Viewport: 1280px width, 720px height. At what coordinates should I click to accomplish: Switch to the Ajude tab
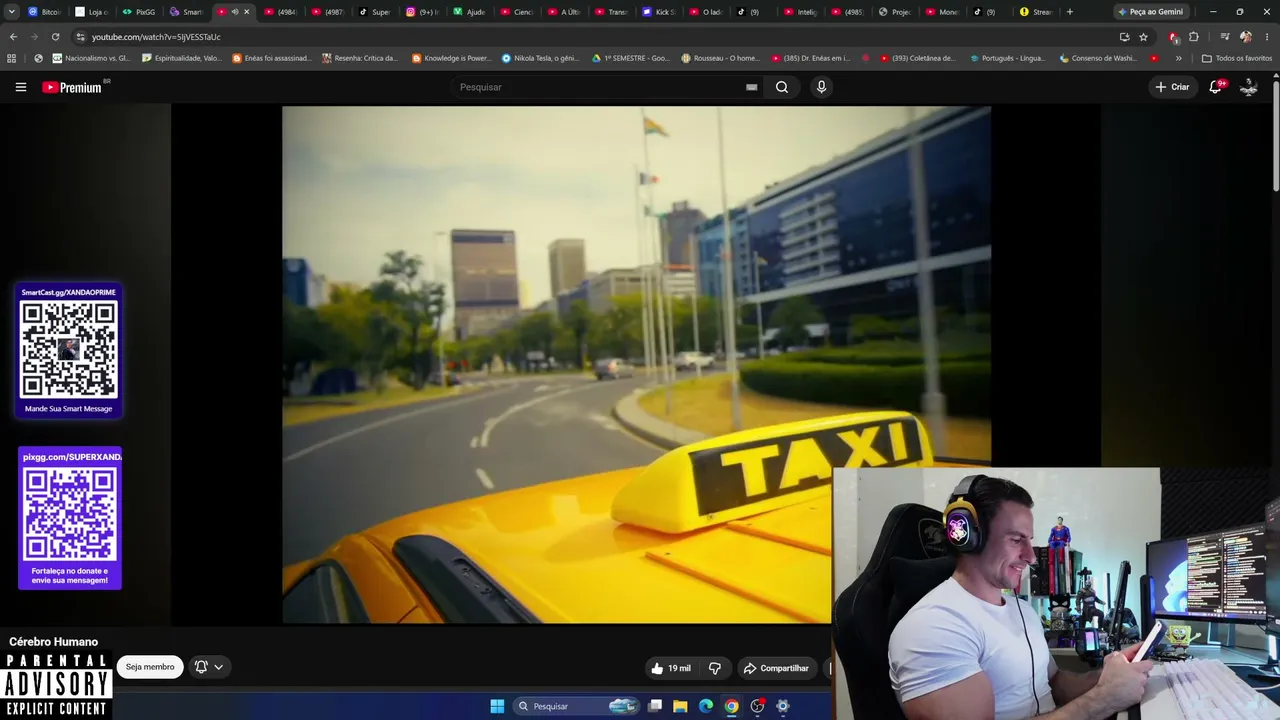(469, 12)
